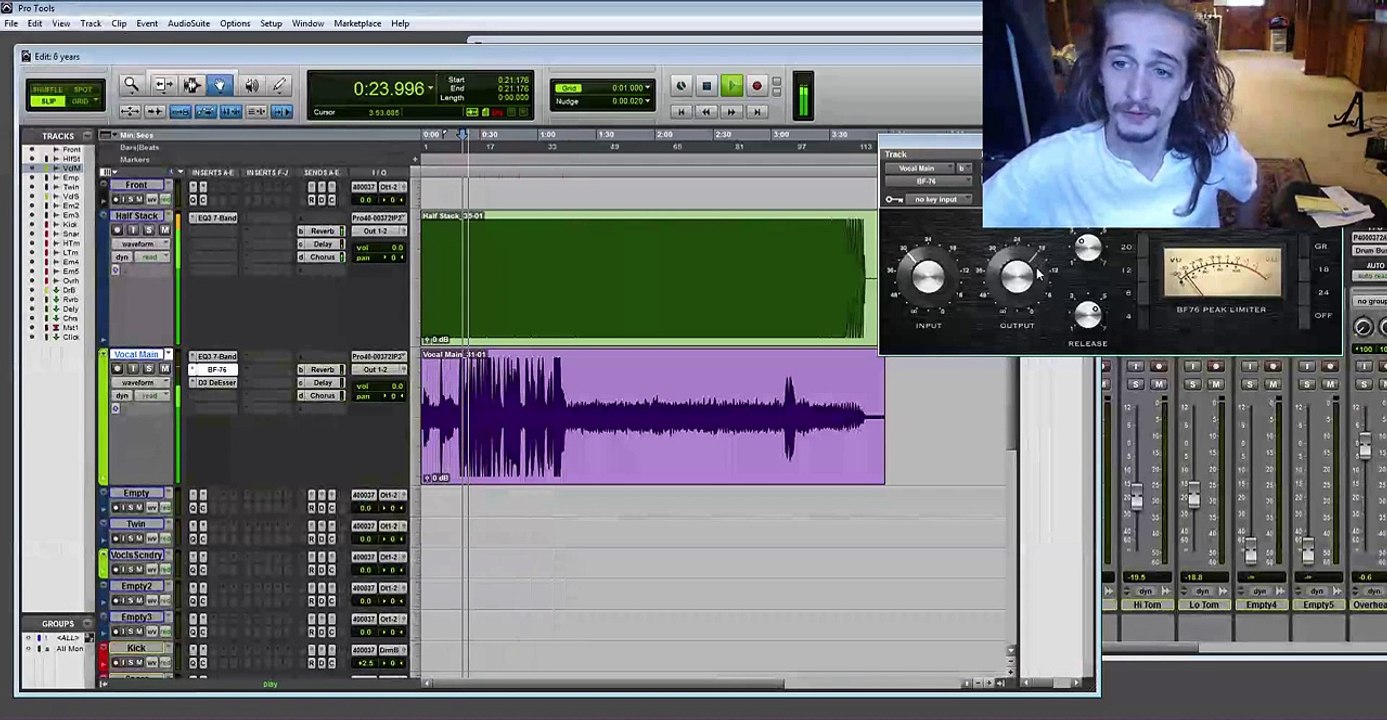The height and width of the screenshot is (720, 1387).
Task: Record-enable the Vocal Main track
Action: (x=117, y=369)
